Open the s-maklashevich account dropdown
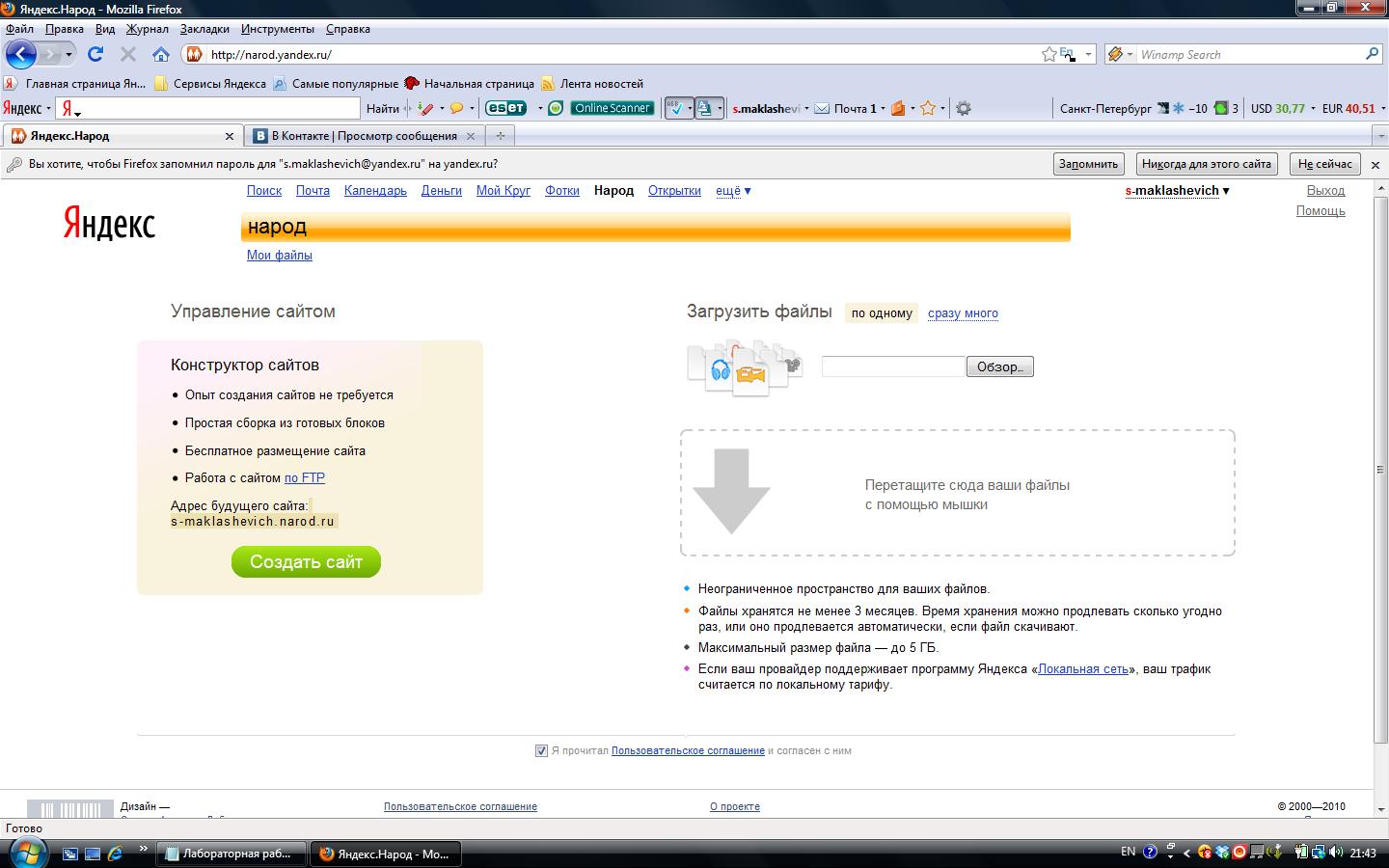The image size is (1389, 868). click(x=1177, y=191)
